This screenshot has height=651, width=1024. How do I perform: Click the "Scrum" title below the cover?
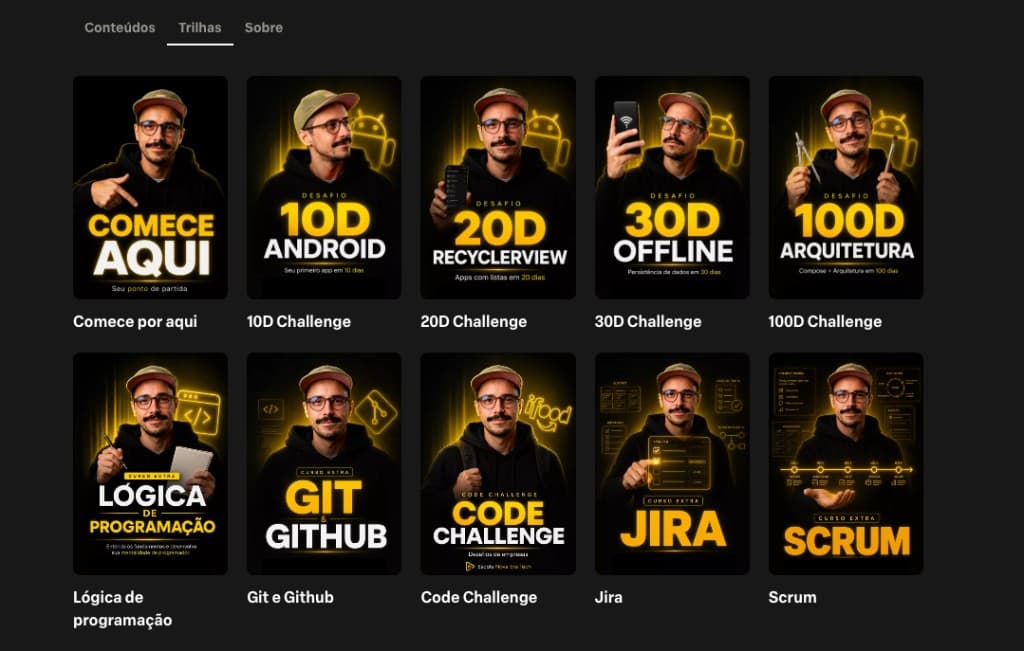(793, 597)
